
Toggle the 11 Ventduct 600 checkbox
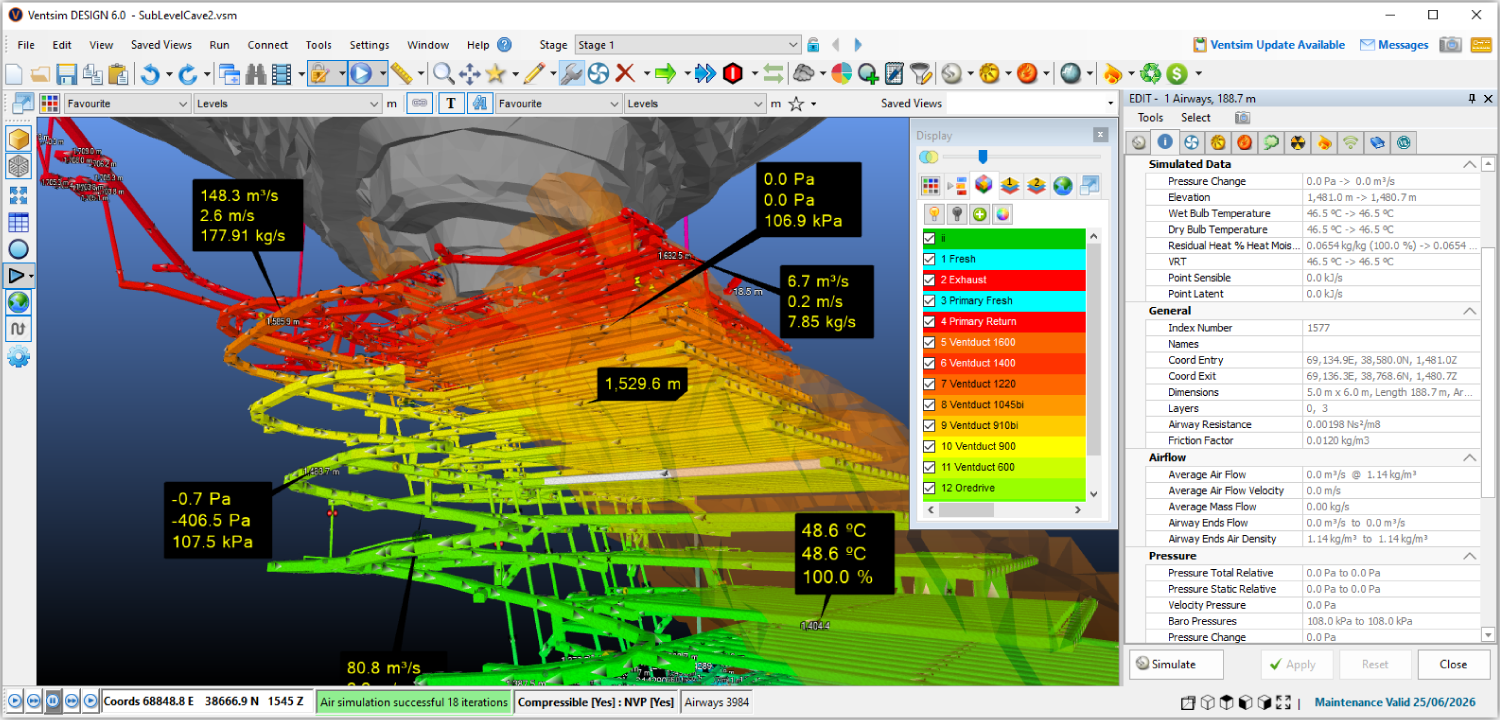coord(930,468)
